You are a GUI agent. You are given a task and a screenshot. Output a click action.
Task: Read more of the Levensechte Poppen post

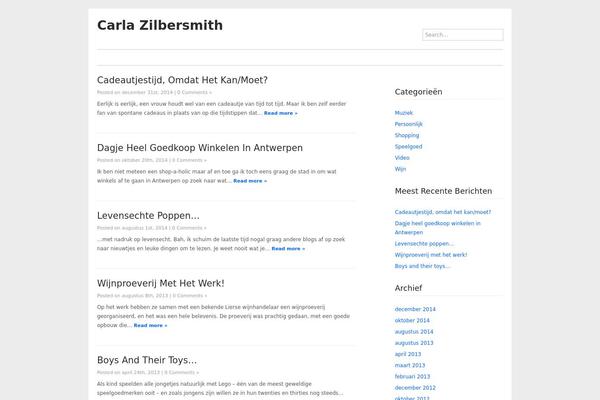(288, 249)
